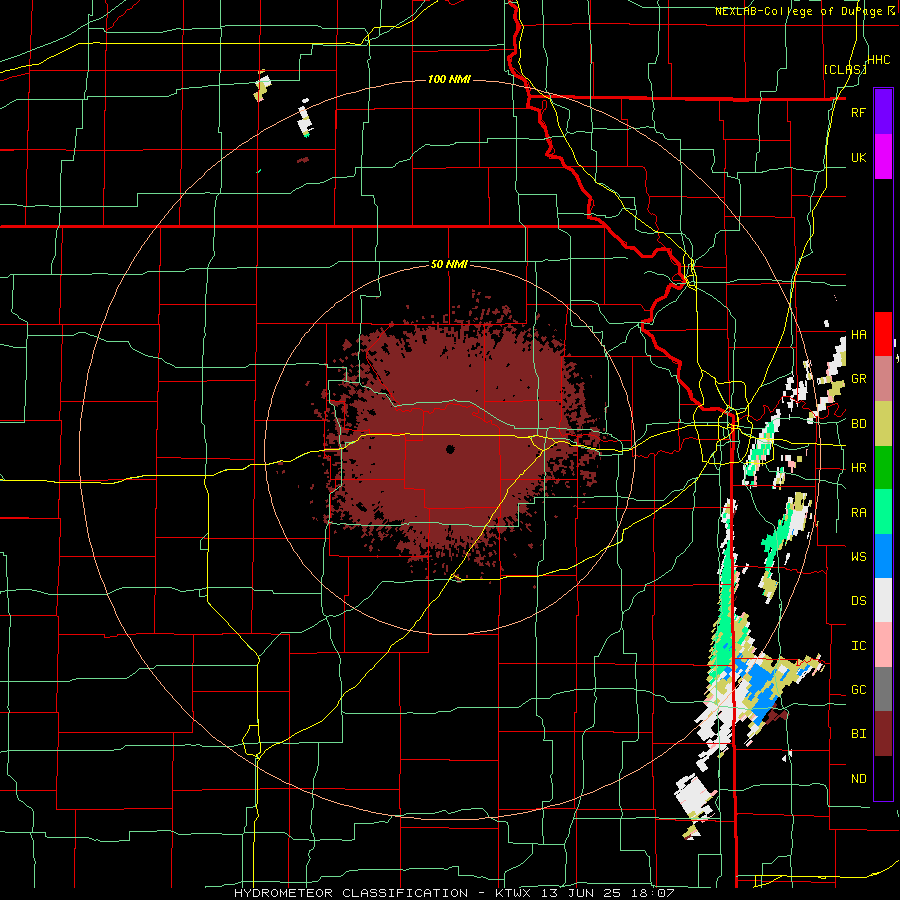Click the BD legend label
This screenshot has width=900, height=900.
point(858,424)
